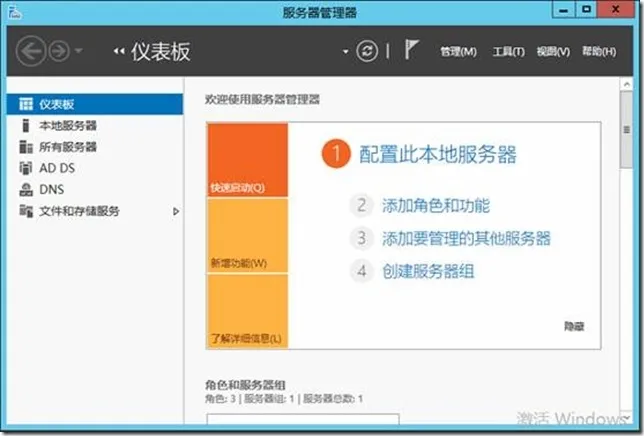Open the 管理(M) menu

[458, 52]
